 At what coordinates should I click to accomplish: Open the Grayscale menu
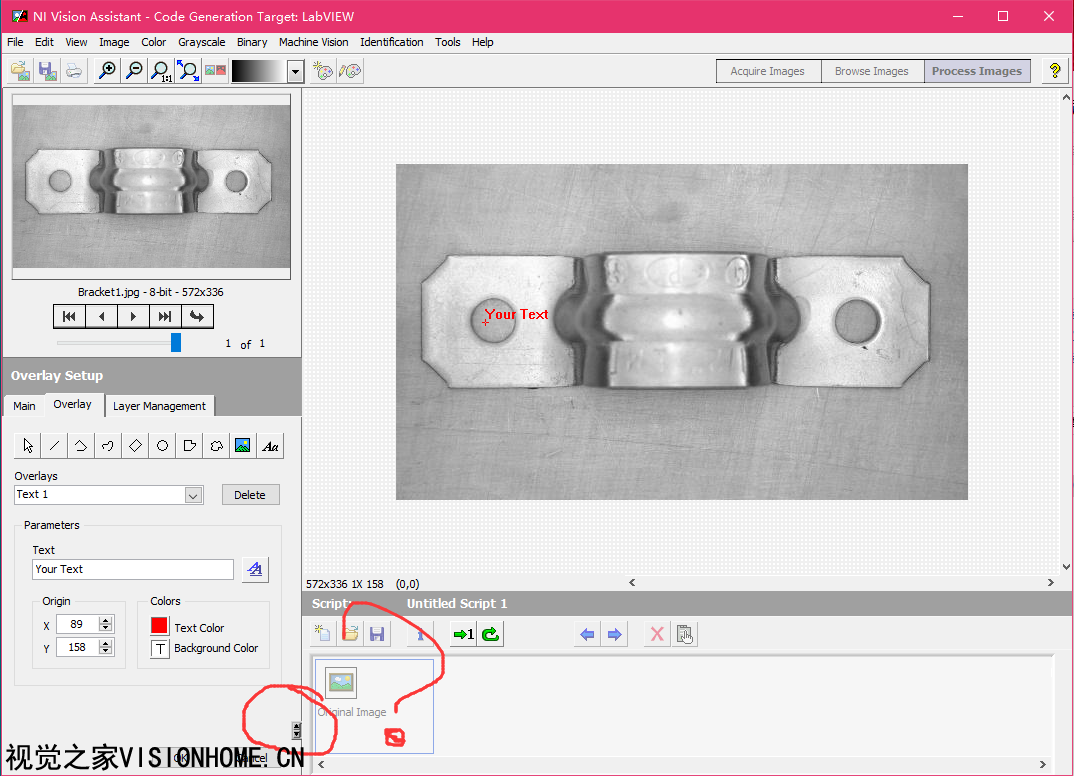tap(201, 42)
